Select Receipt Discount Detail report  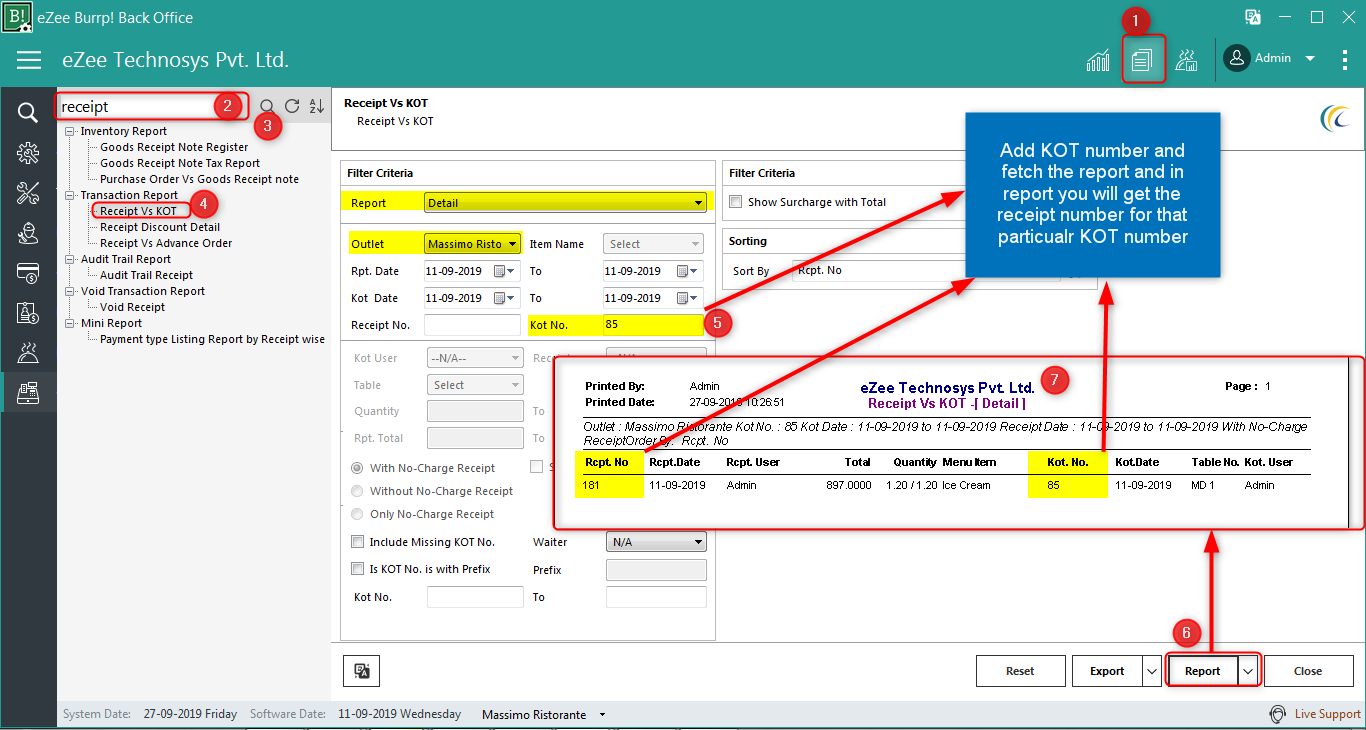tap(160, 227)
